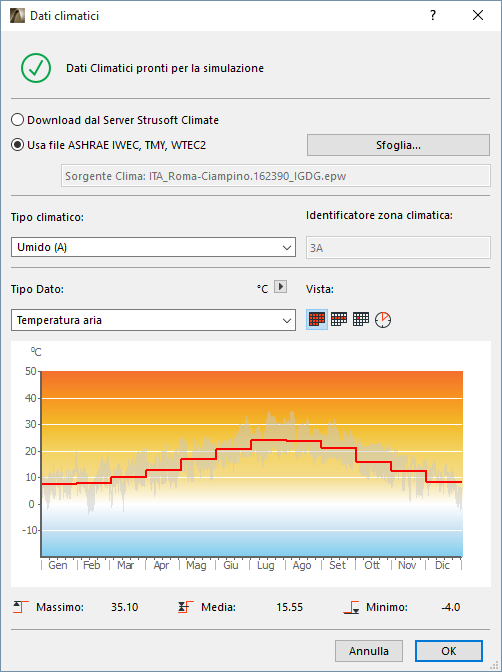Open the Tipo Dato Temperatura aria dropdown
The width and height of the screenshot is (502, 672).
tap(153, 320)
